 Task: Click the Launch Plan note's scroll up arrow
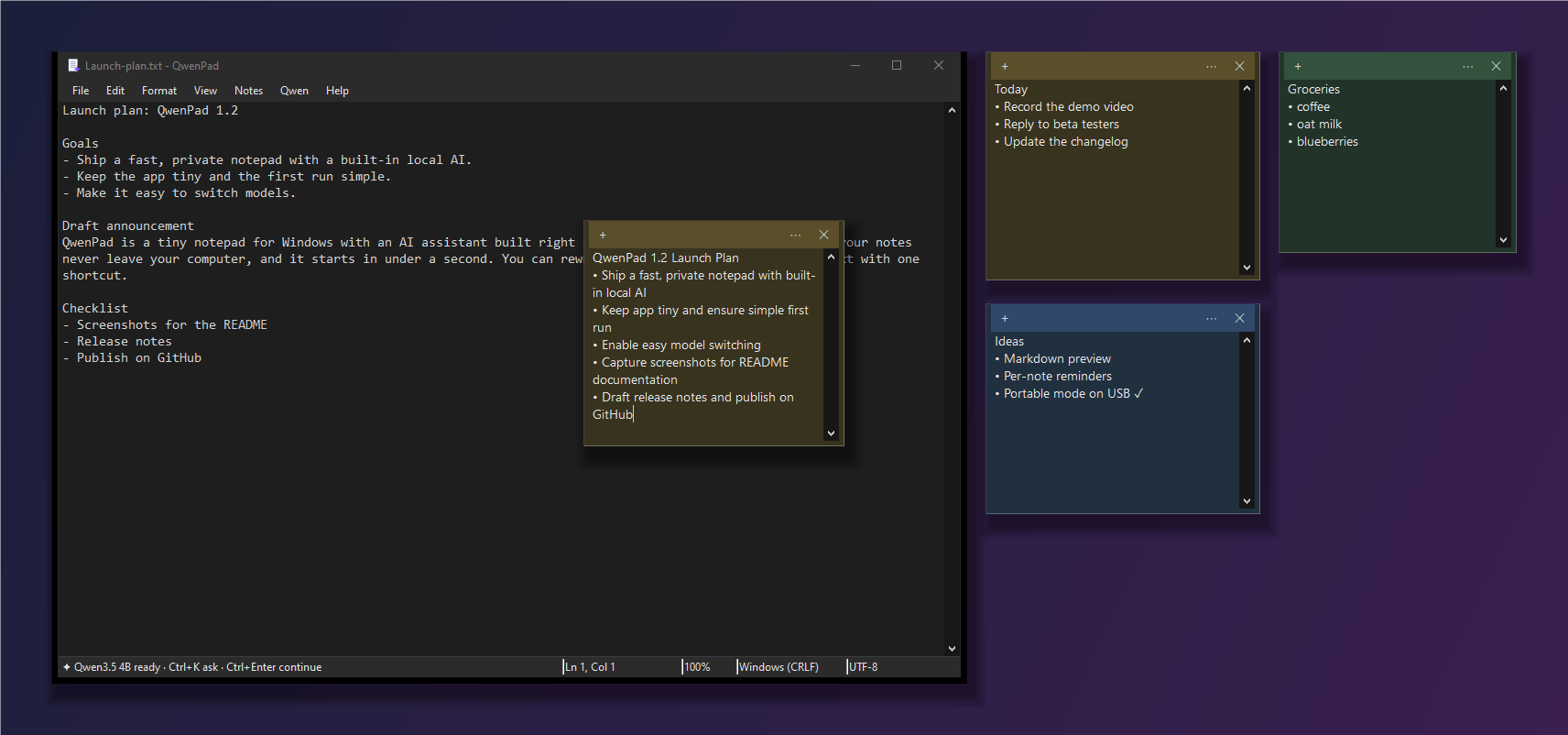coord(831,257)
